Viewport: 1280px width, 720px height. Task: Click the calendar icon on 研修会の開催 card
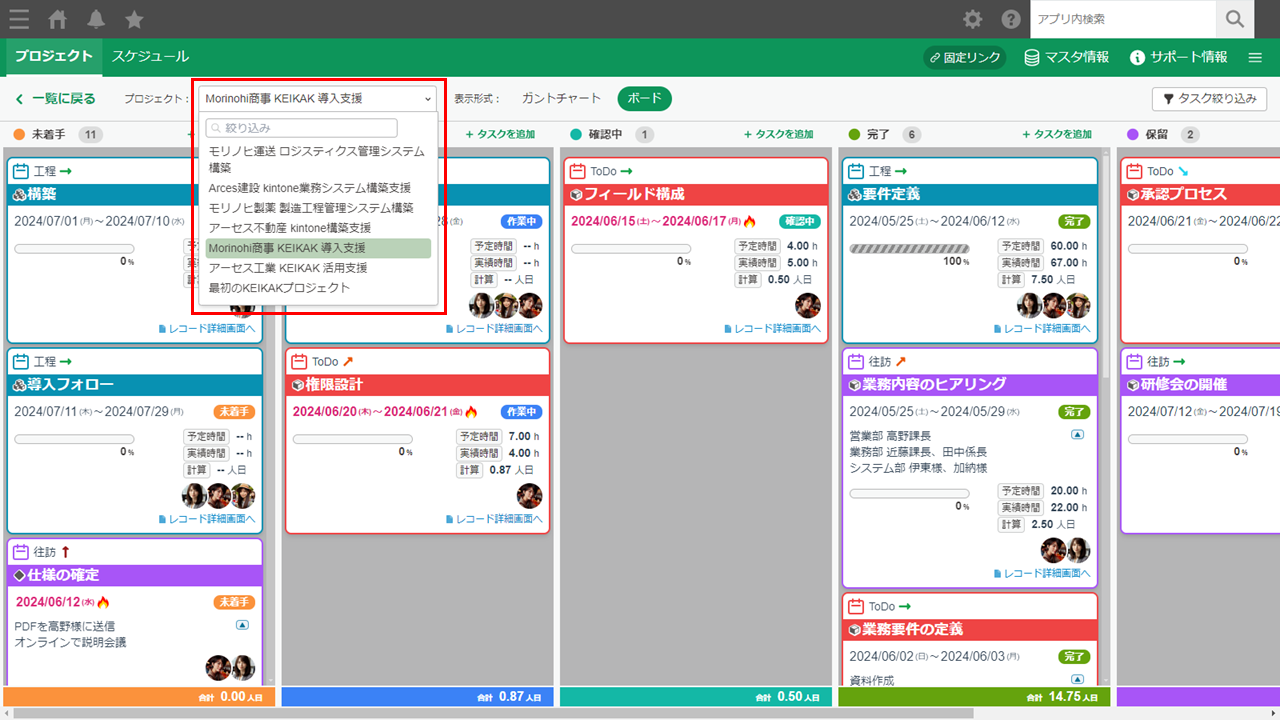1133,361
